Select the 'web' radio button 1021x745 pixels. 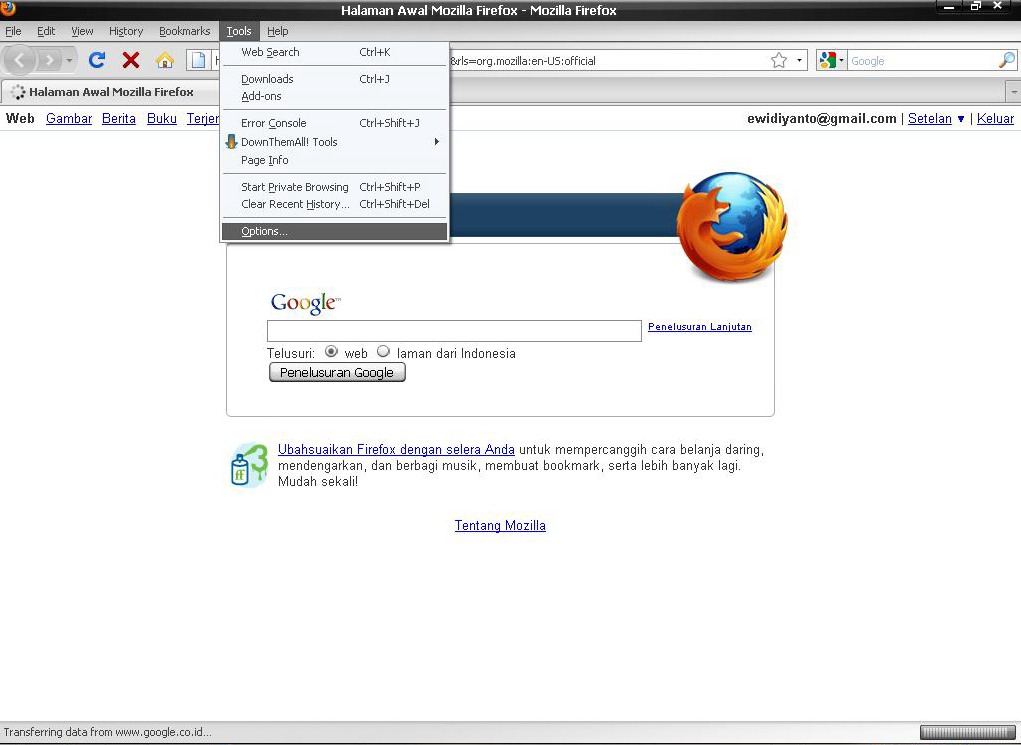pos(331,352)
